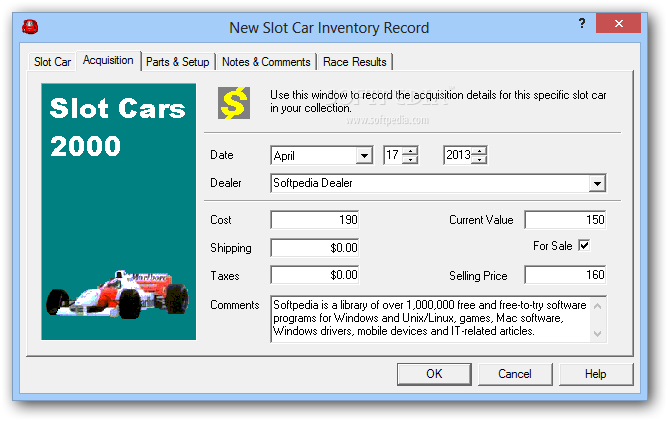Image resolution: width=668 pixels, height=421 pixels.
Task: Click the year field showing 2013
Action: click(458, 155)
